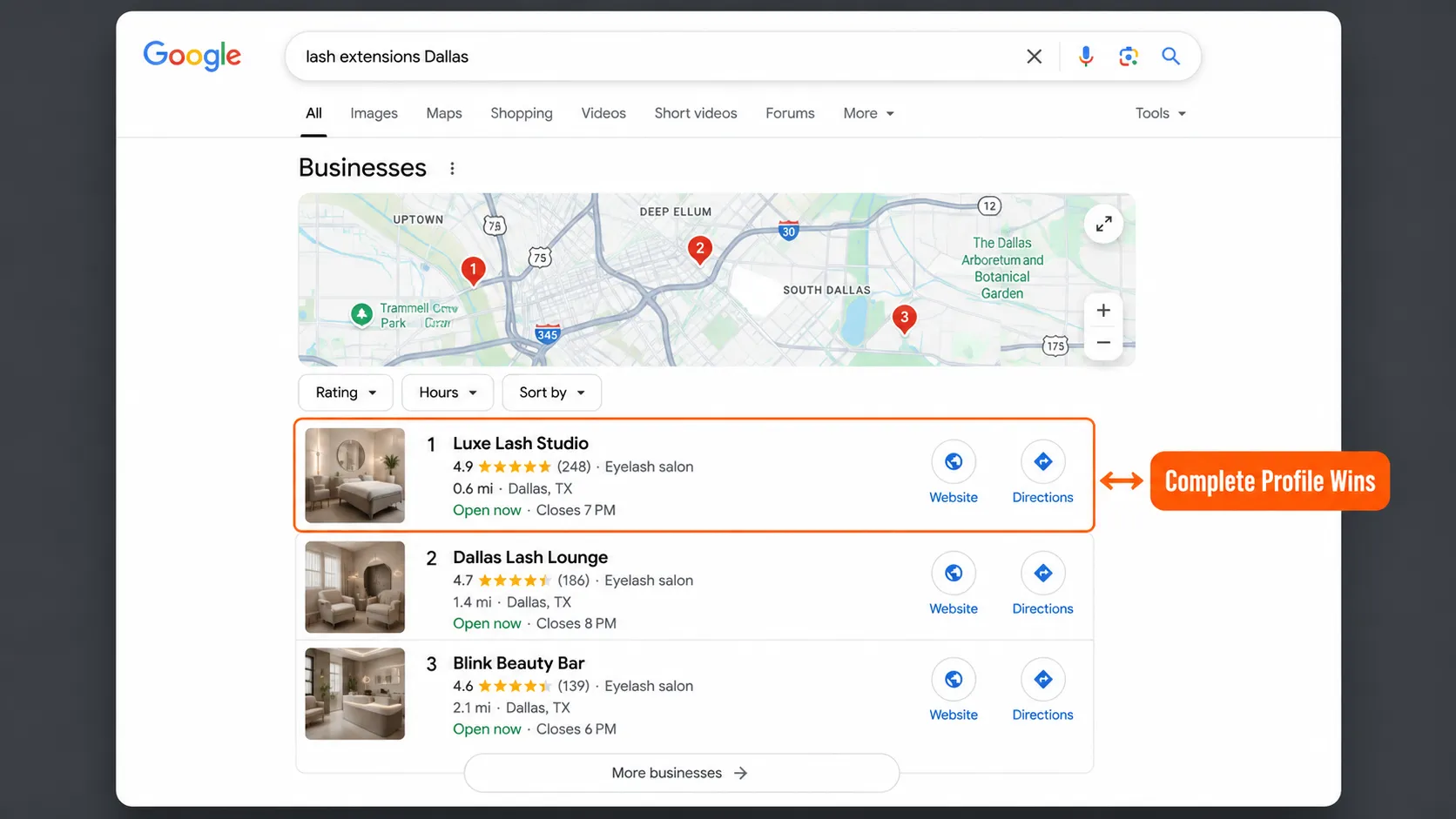Select map pin number 3
Image resolution: width=1456 pixels, height=819 pixels.
904,319
